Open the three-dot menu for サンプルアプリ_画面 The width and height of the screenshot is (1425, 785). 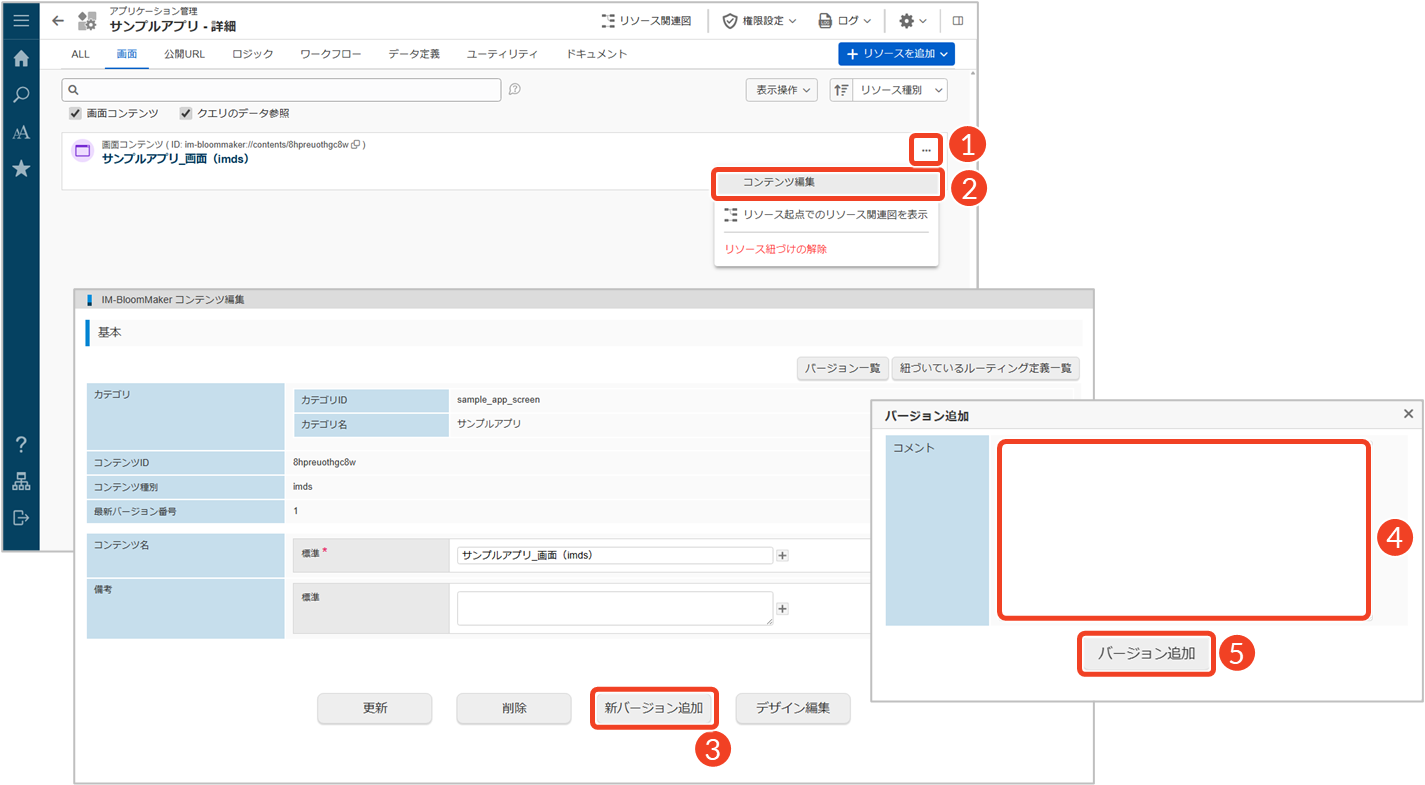tap(926, 150)
